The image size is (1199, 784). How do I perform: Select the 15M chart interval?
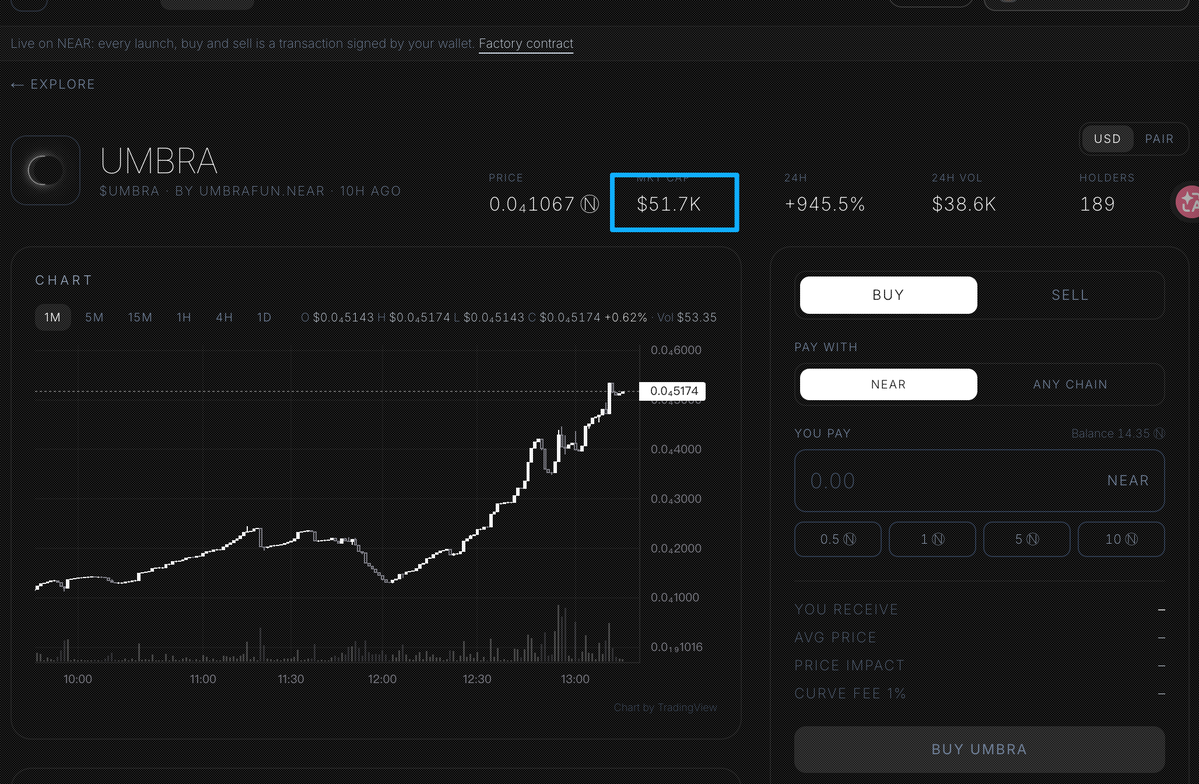pyautogui.click(x=140, y=317)
